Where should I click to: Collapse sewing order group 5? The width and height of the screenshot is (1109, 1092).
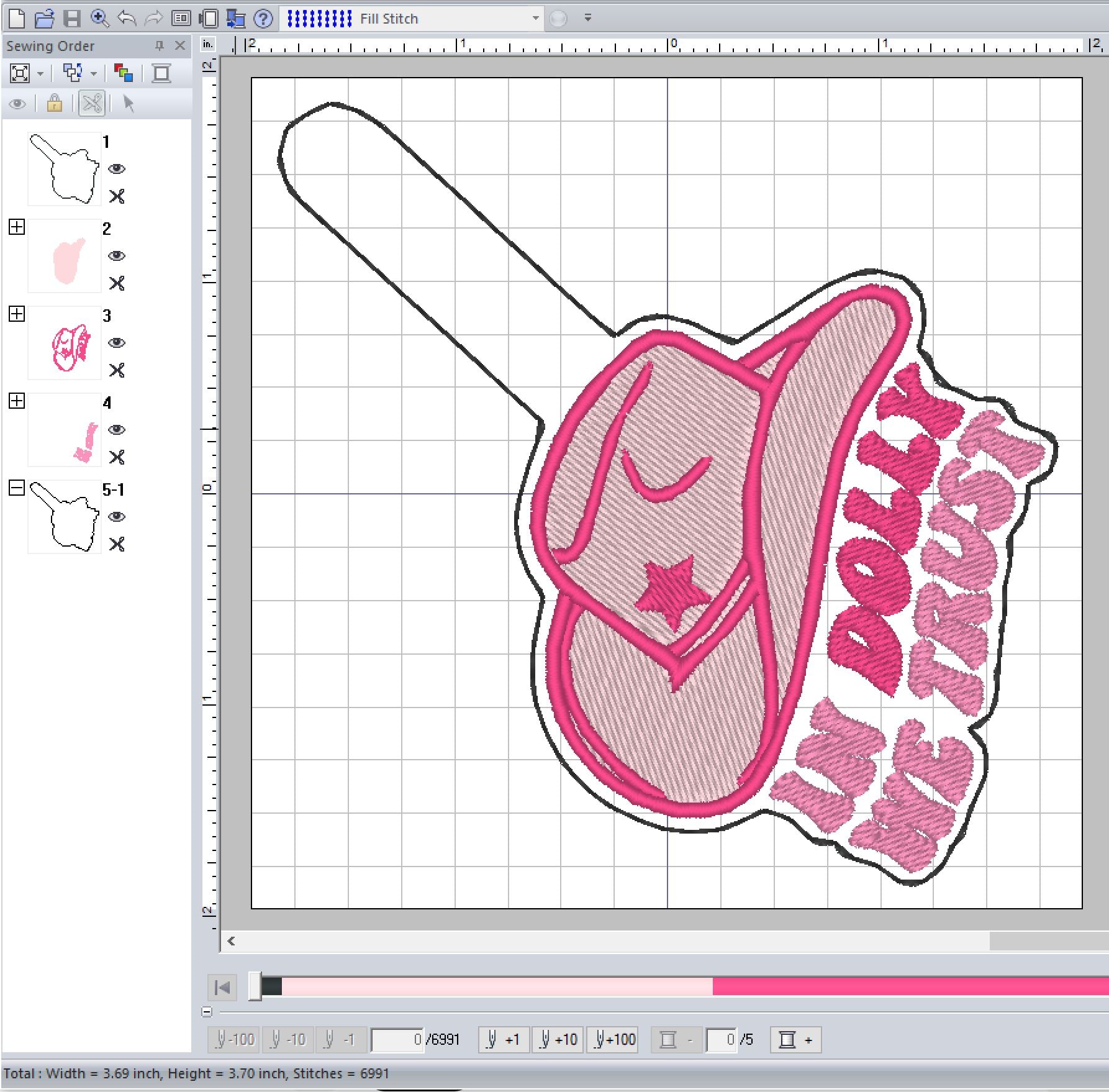(17, 488)
